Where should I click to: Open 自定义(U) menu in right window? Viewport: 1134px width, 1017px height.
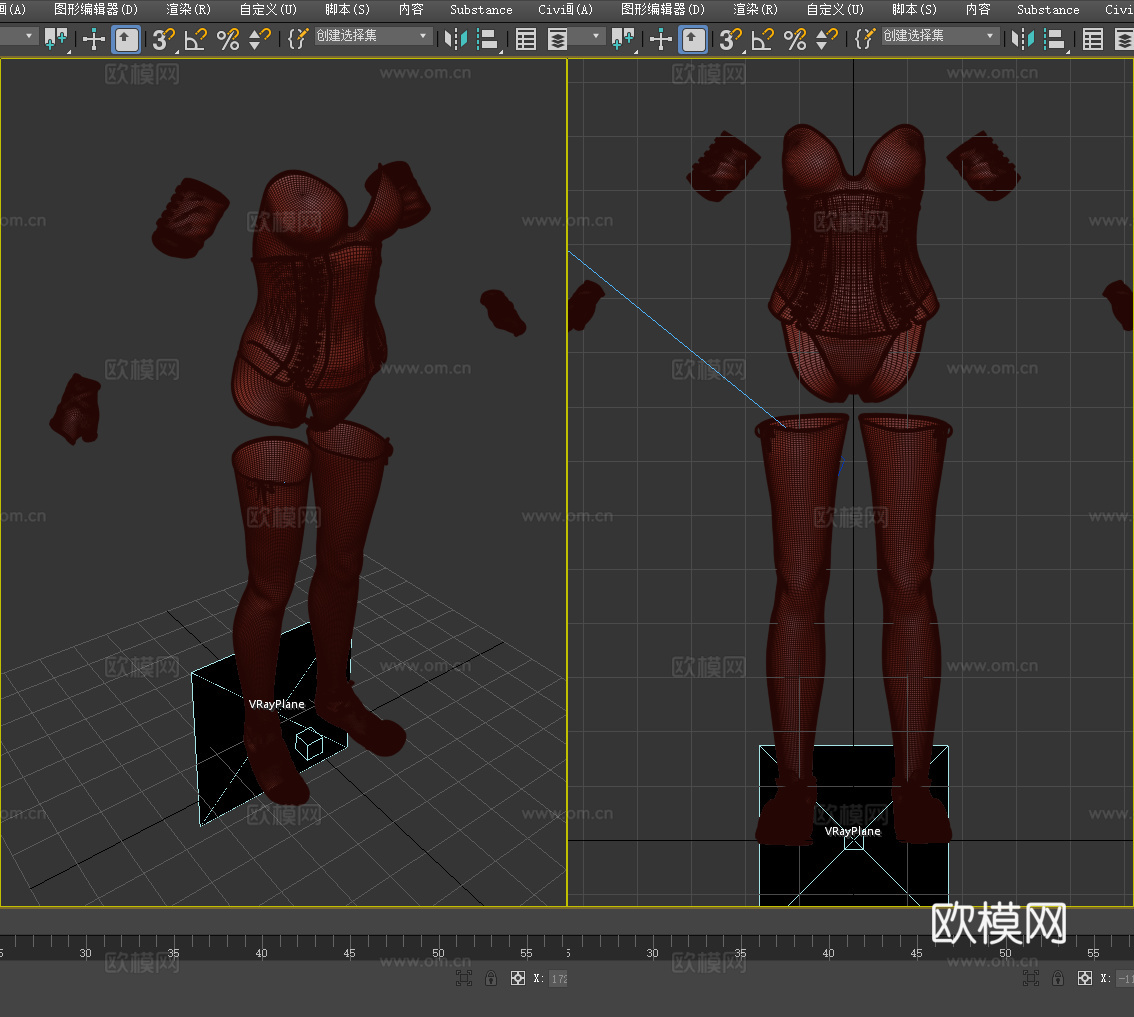tap(835, 9)
